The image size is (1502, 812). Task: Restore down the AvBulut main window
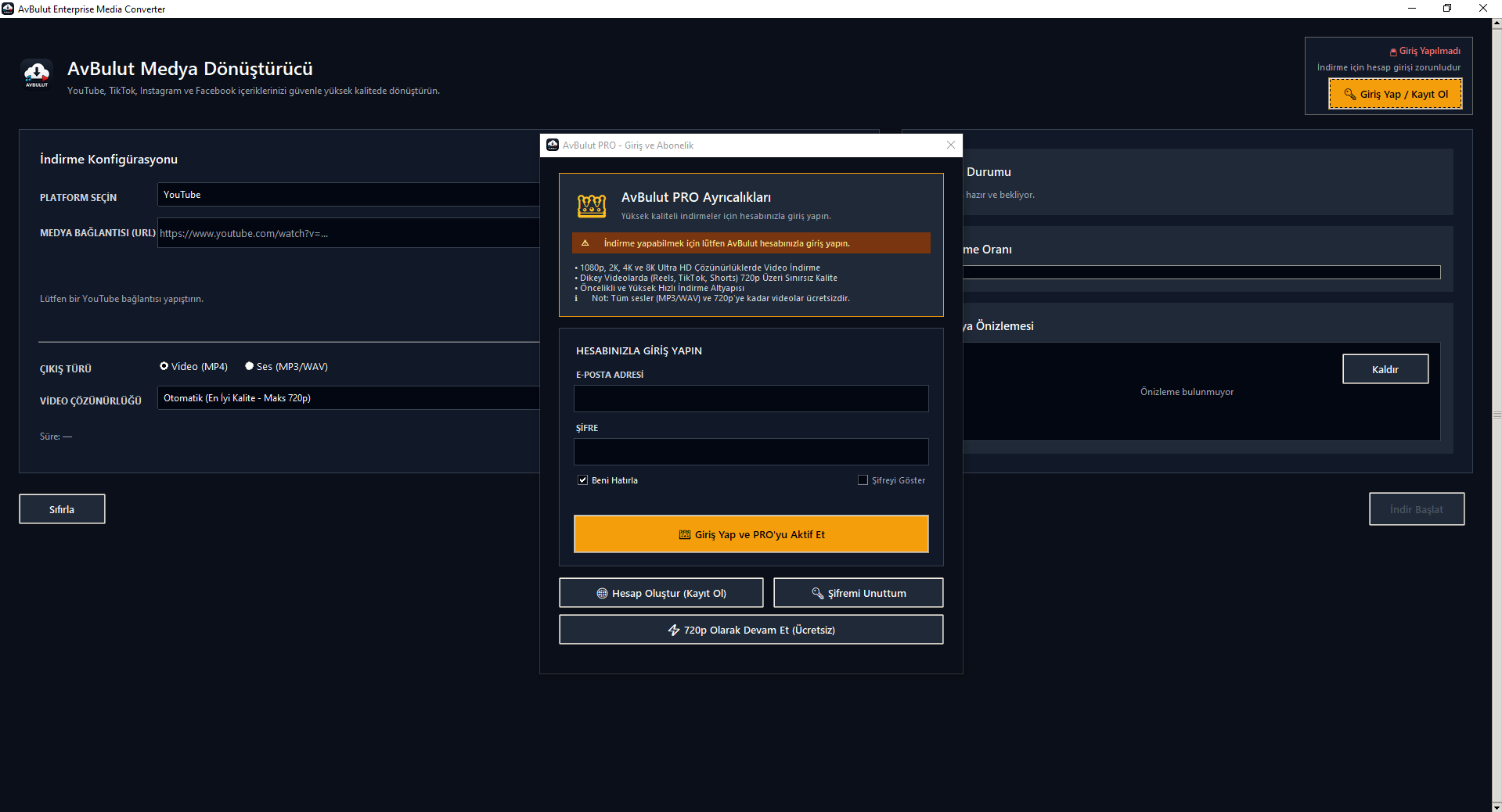click(1447, 9)
